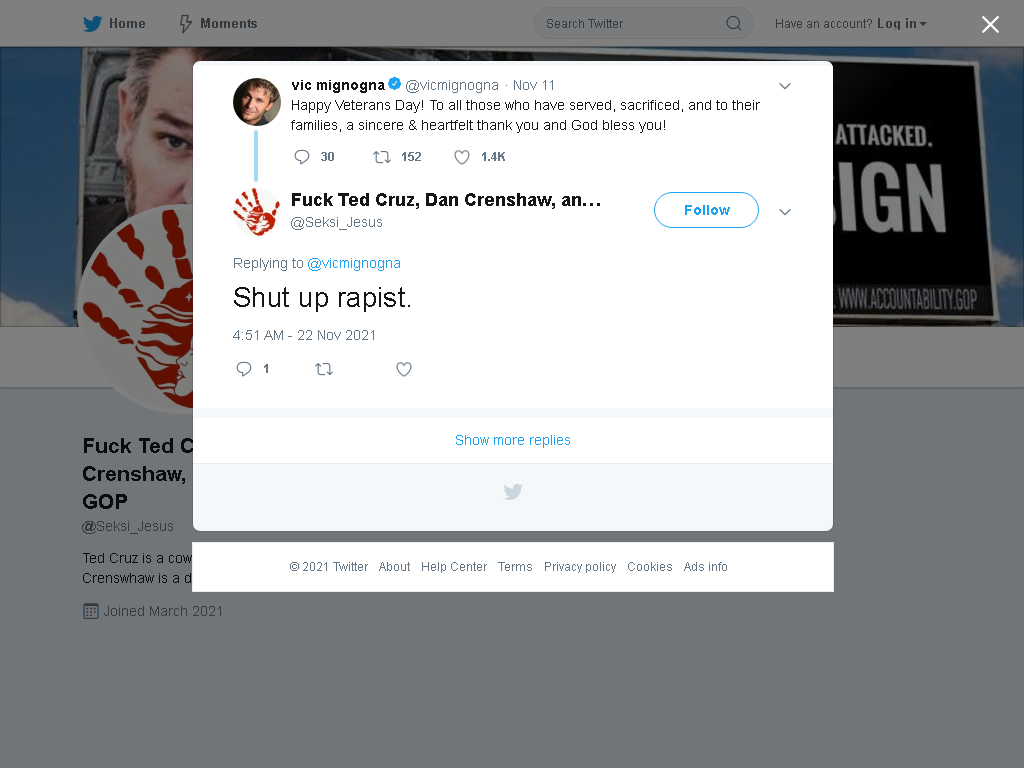
Task: Open more options chevron beside Follow button
Action: coord(785,212)
